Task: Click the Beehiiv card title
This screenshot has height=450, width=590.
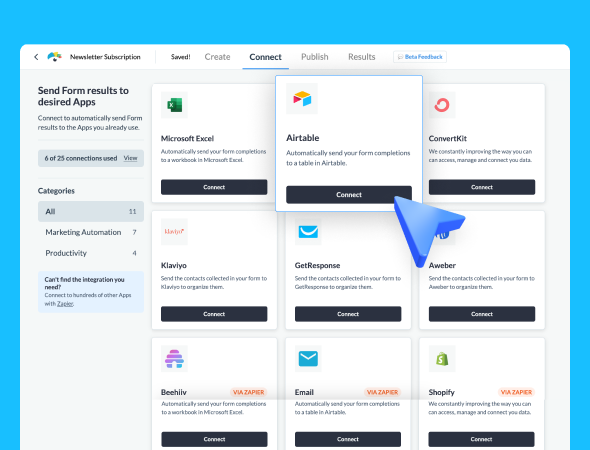Action: (x=174, y=392)
